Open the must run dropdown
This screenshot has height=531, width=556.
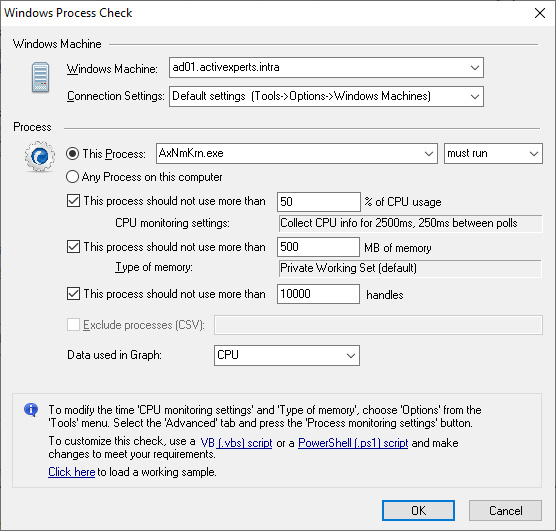coord(493,154)
